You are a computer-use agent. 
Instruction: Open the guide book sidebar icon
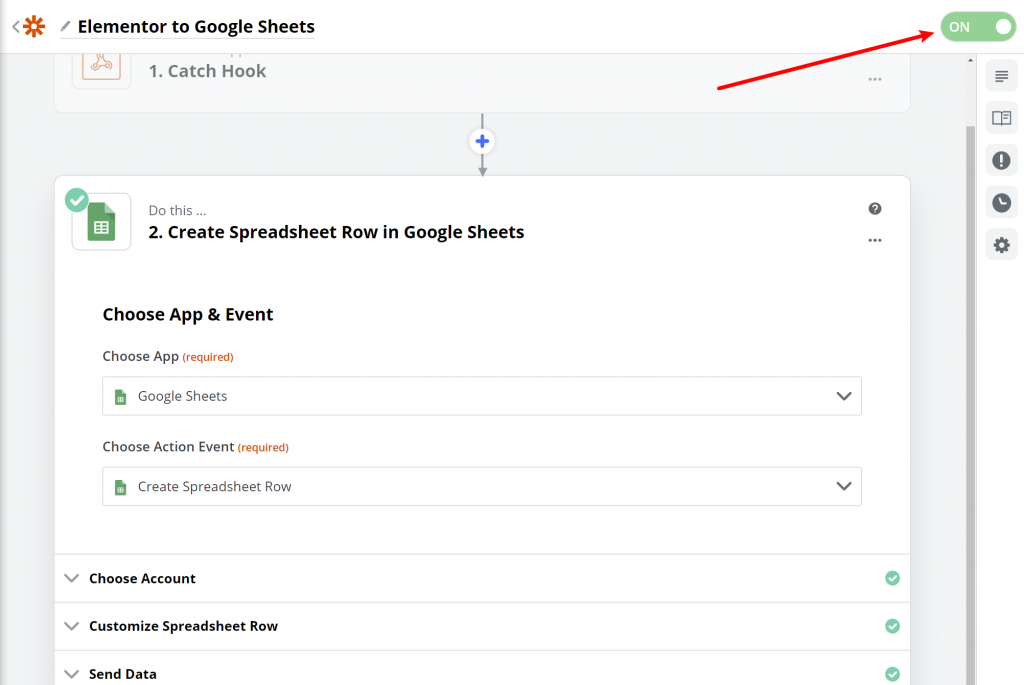tap(1001, 118)
